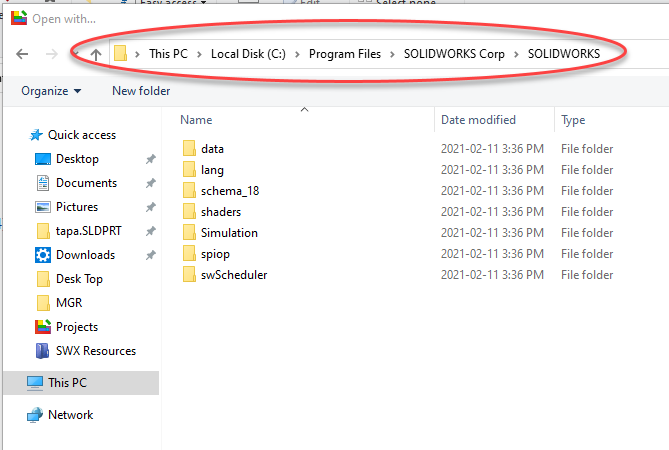Click the pin icon beside Documents
The width and height of the screenshot is (669, 450).
[x=151, y=183]
